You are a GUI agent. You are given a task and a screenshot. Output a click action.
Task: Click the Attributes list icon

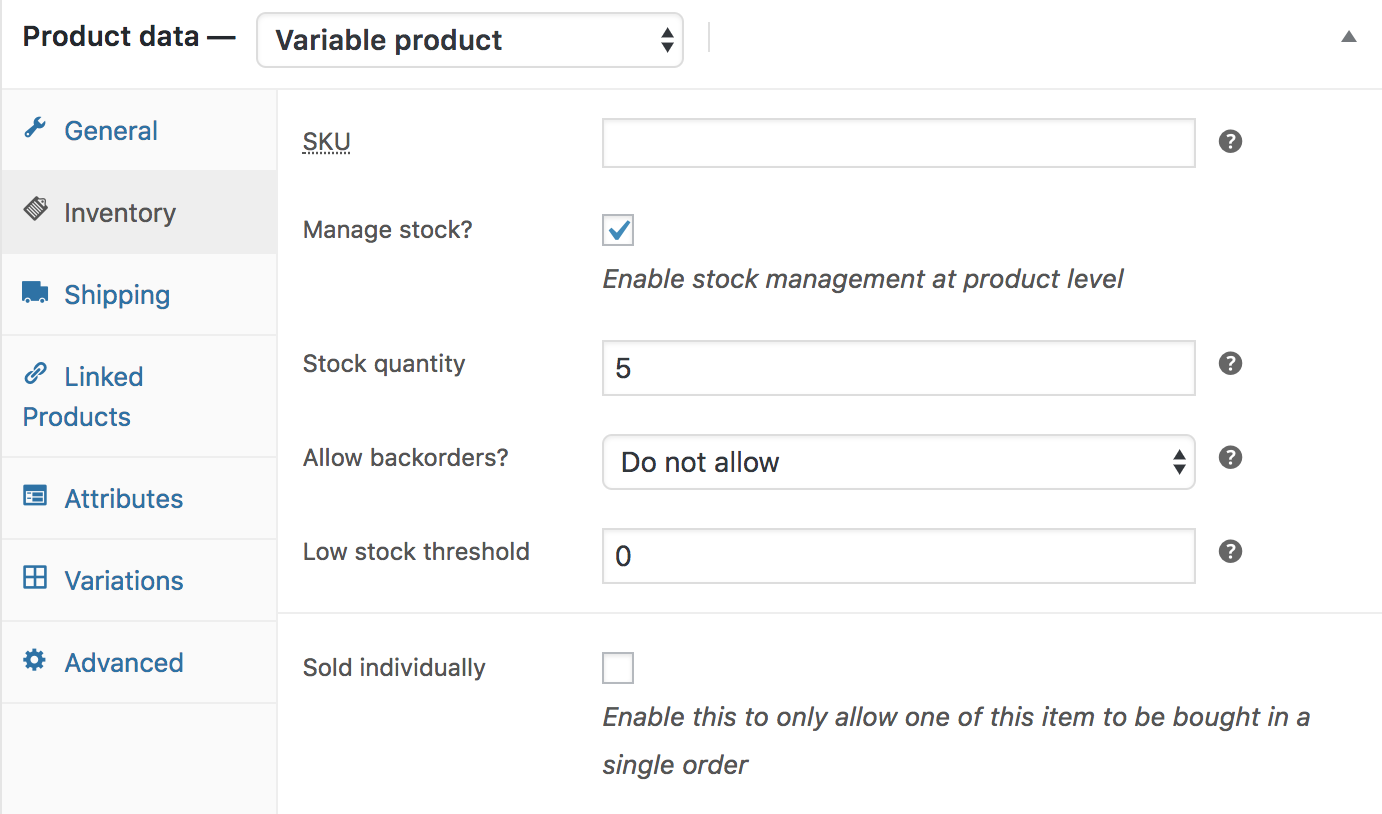[x=35, y=496]
